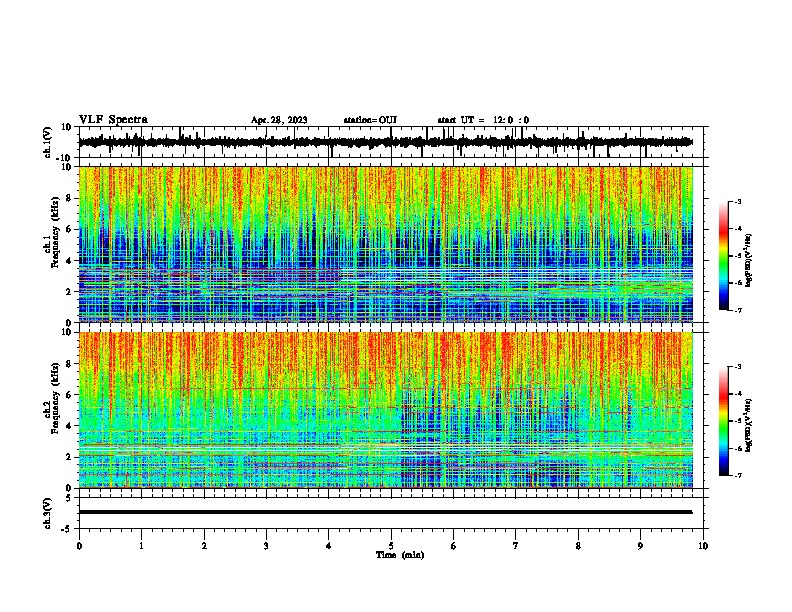Click time axis tick label "5"
The height and width of the screenshot is (612, 792).
391,546
